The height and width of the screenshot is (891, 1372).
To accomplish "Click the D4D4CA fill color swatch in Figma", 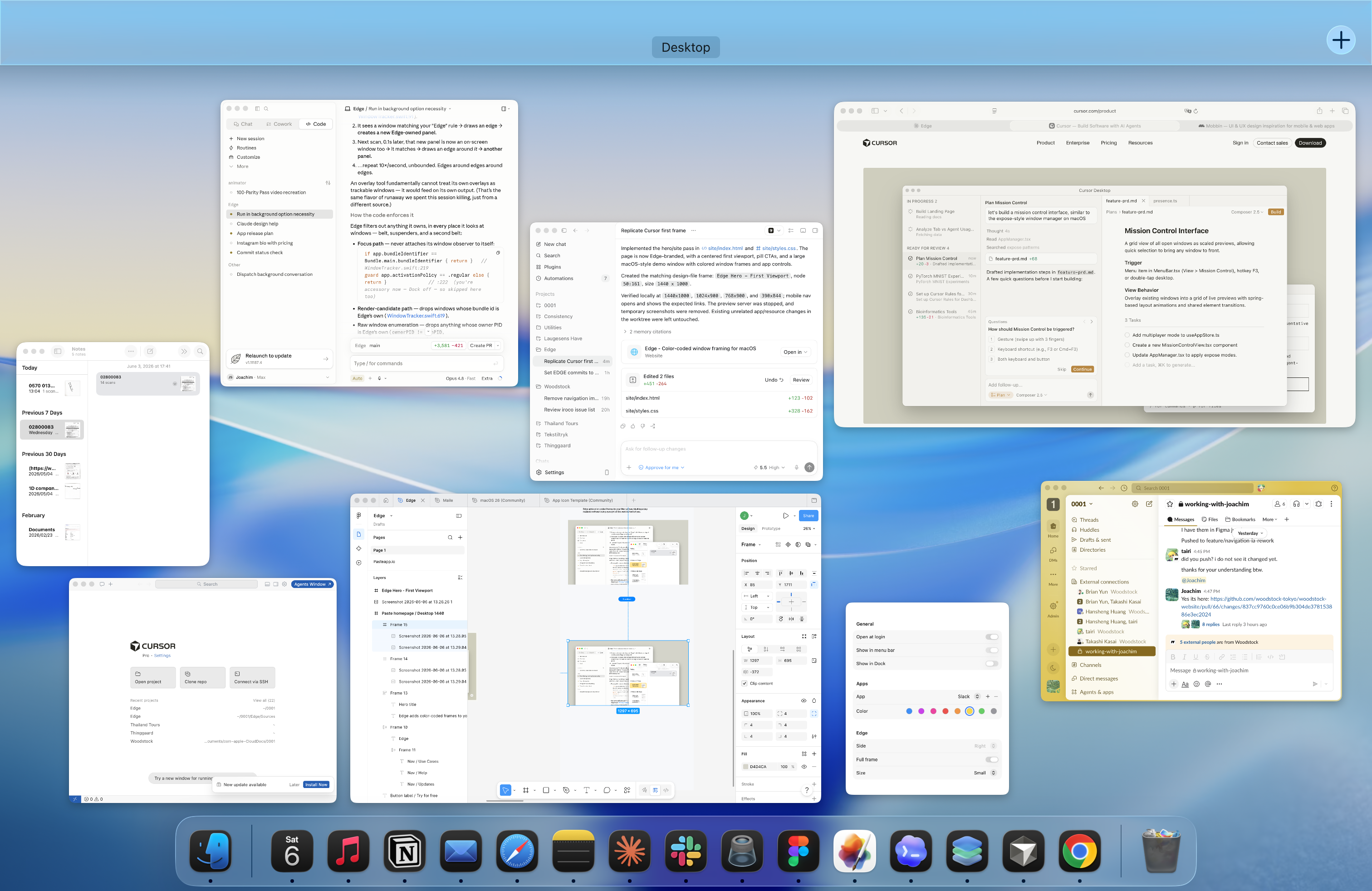I will pos(745,767).
